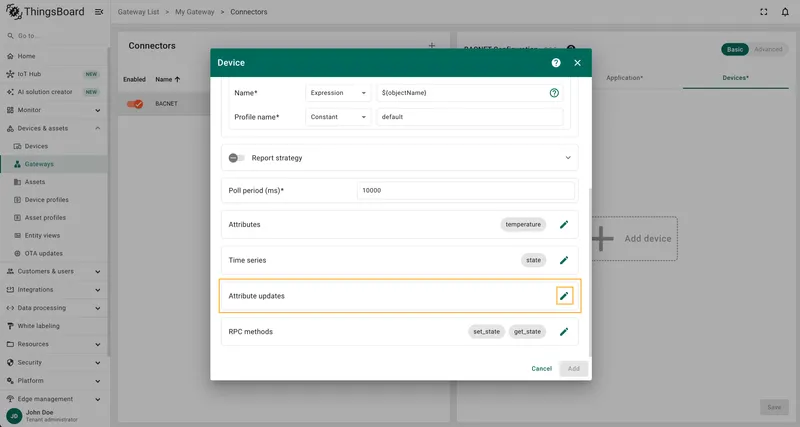
Task: Switch configuration to Advanced mode
Action: pyautogui.click(x=768, y=49)
